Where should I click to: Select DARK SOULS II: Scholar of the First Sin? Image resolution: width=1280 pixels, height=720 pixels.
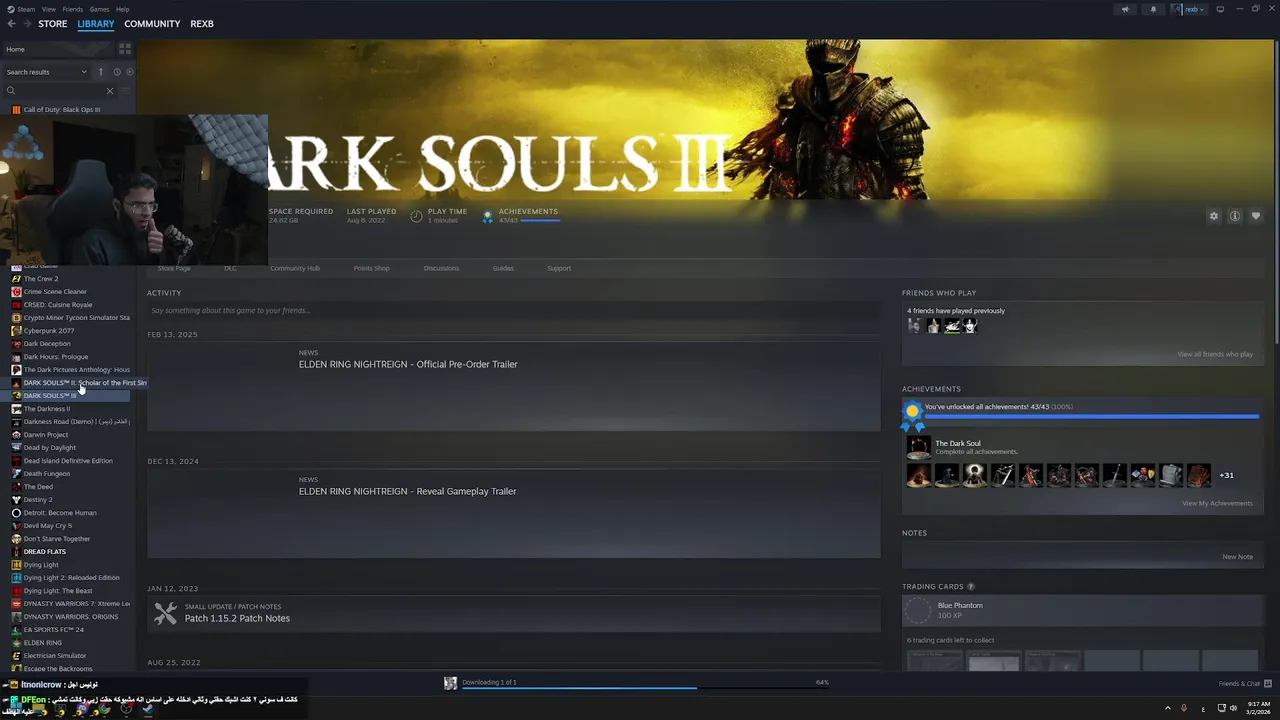84,383
